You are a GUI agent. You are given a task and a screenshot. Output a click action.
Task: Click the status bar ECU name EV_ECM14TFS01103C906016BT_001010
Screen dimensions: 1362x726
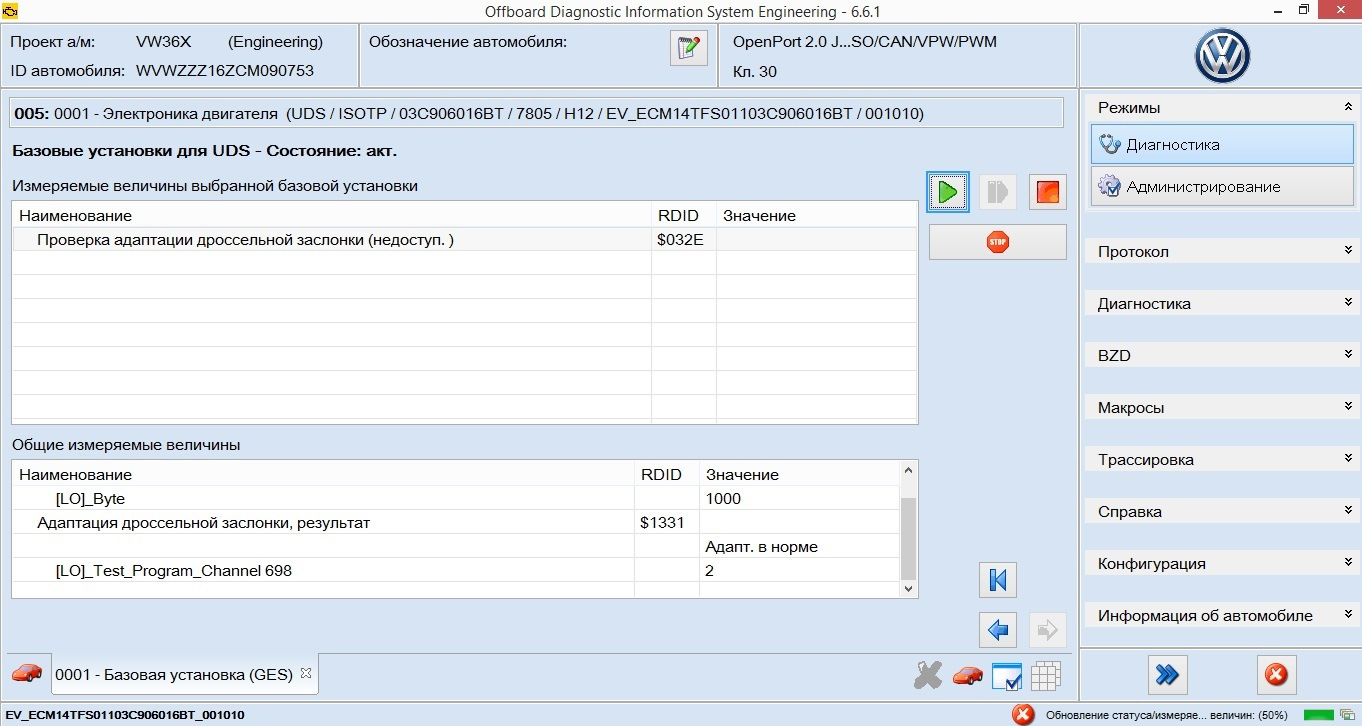[124, 715]
